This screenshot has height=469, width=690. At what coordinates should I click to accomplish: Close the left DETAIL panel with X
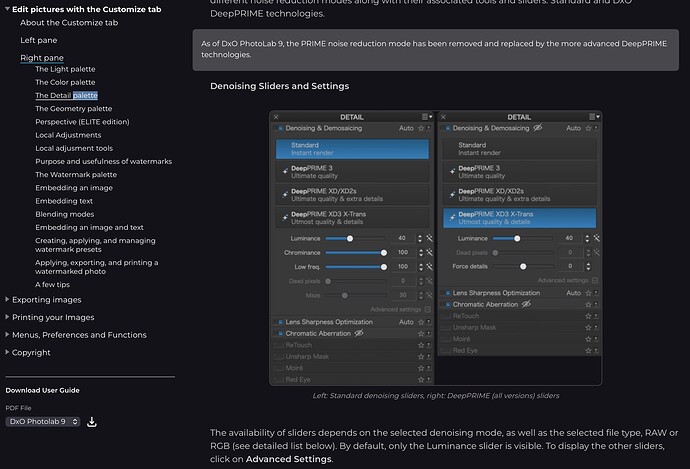click(x=276, y=117)
